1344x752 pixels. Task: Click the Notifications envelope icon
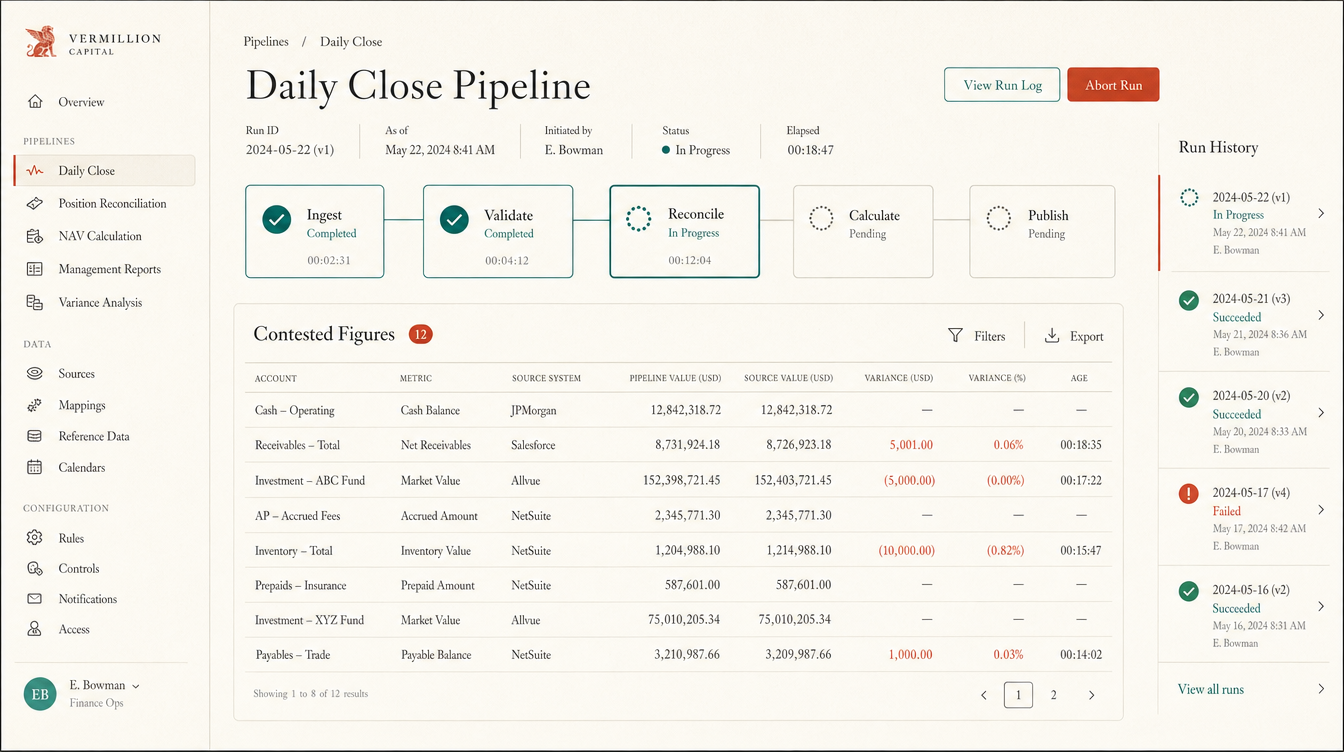click(x=35, y=599)
